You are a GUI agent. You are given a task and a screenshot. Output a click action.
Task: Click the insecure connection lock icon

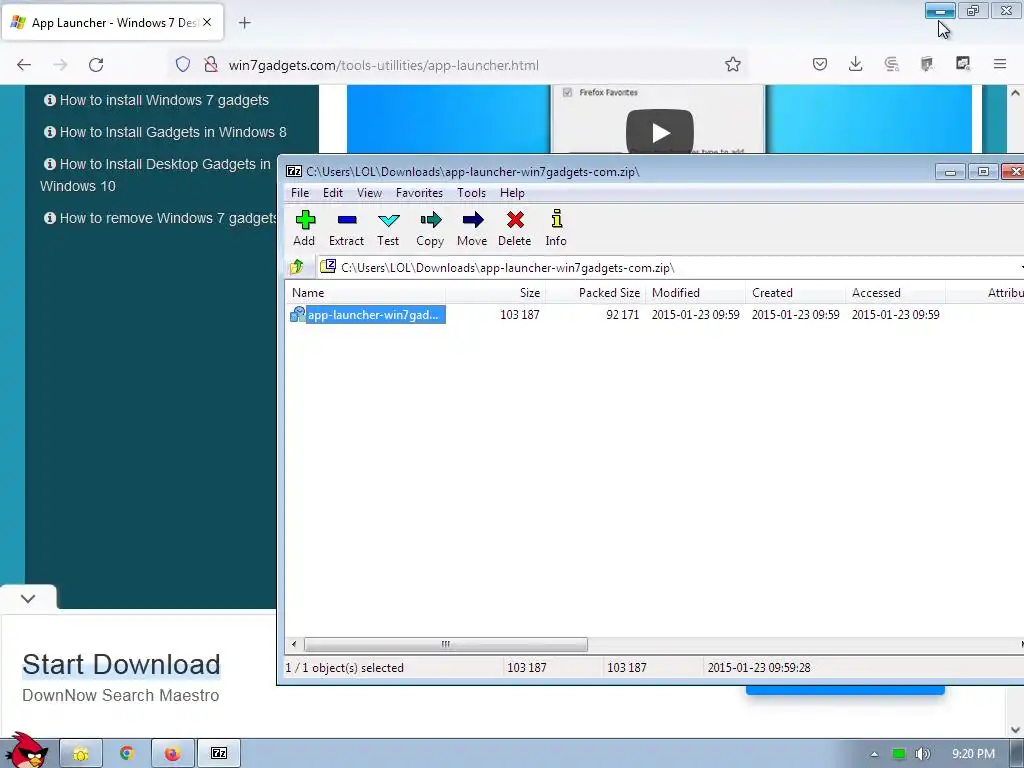tap(210, 65)
